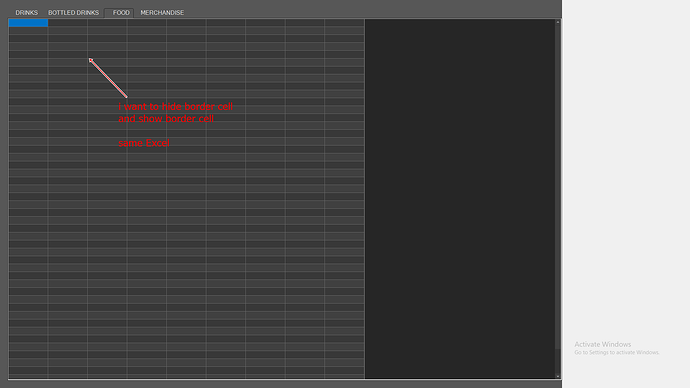Click the empty dark panel right of grid
Image resolution: width=690 pixels, height=388 pixels.
[x=460, y=198]
